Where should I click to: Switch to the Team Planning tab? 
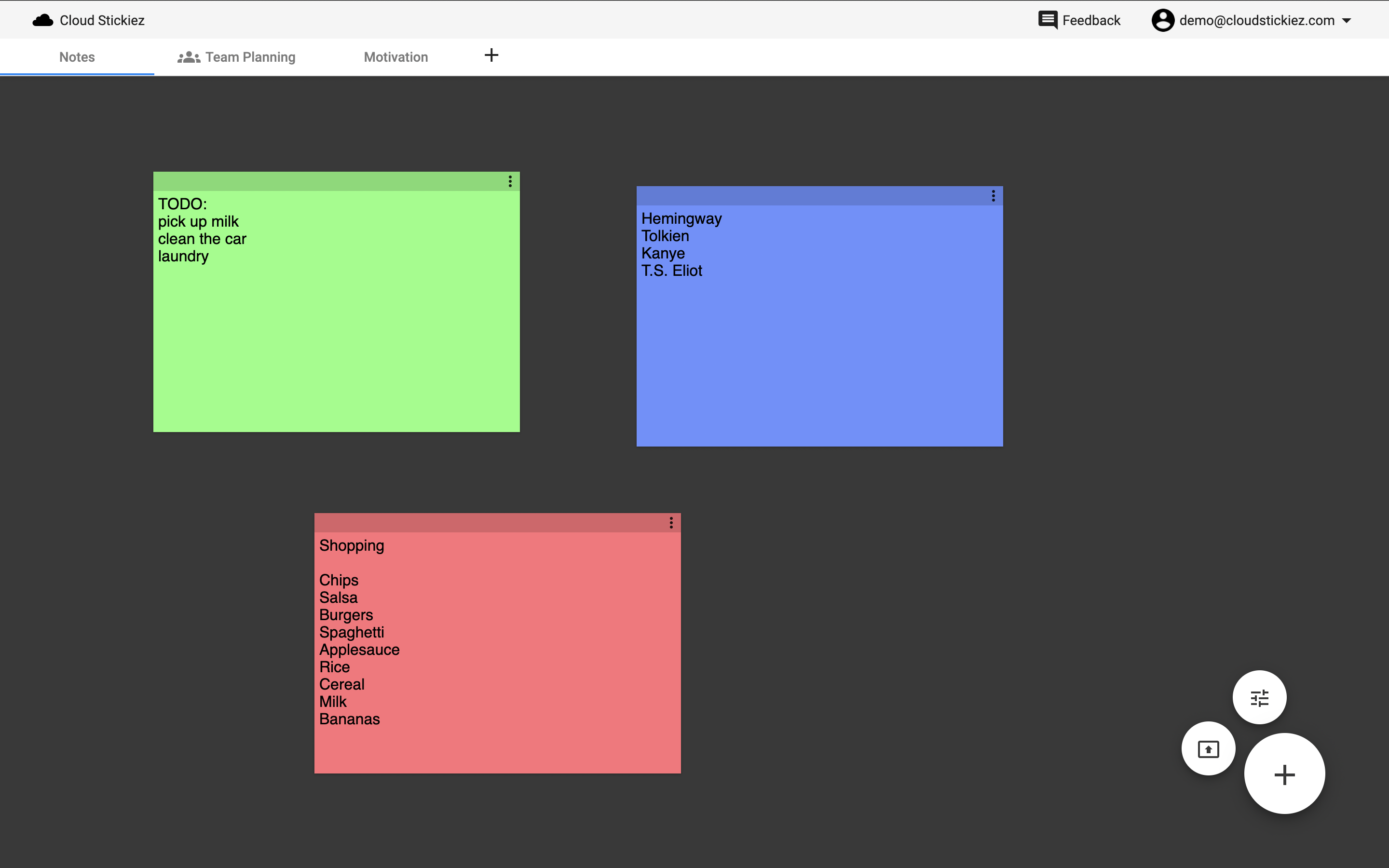click(250, 56)
